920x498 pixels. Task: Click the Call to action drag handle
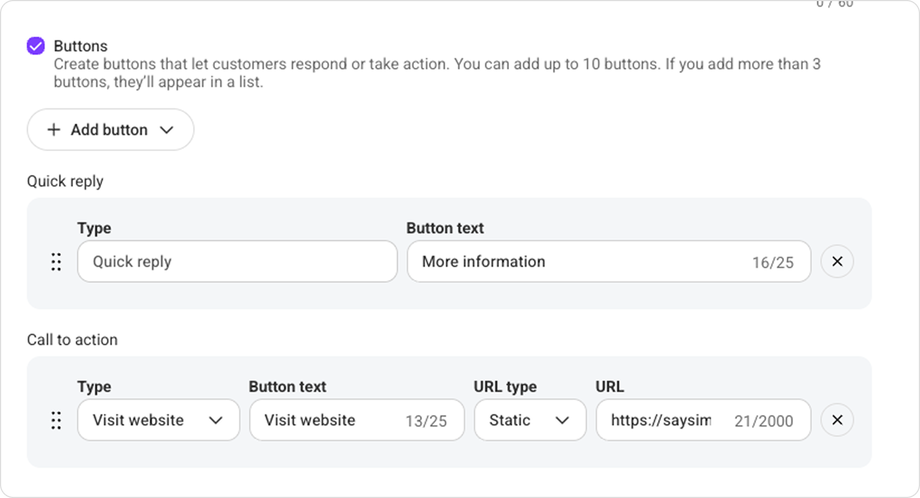pos(56,420)
